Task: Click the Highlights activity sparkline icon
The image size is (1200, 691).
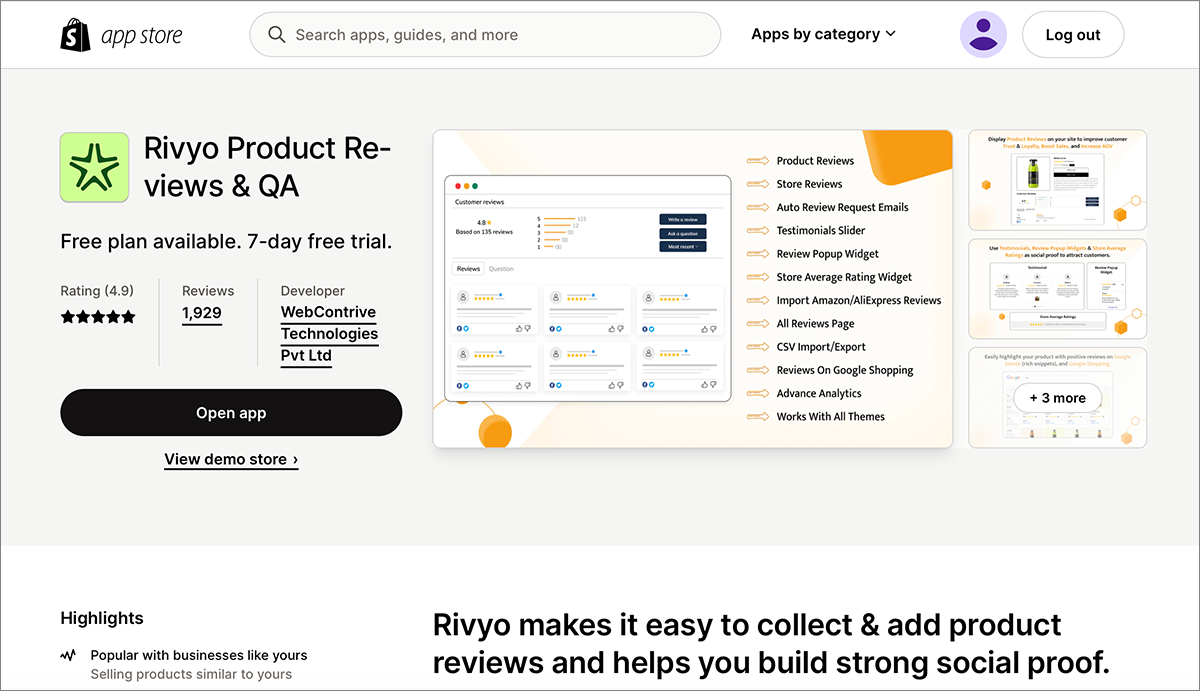Action: coord(68,656)
